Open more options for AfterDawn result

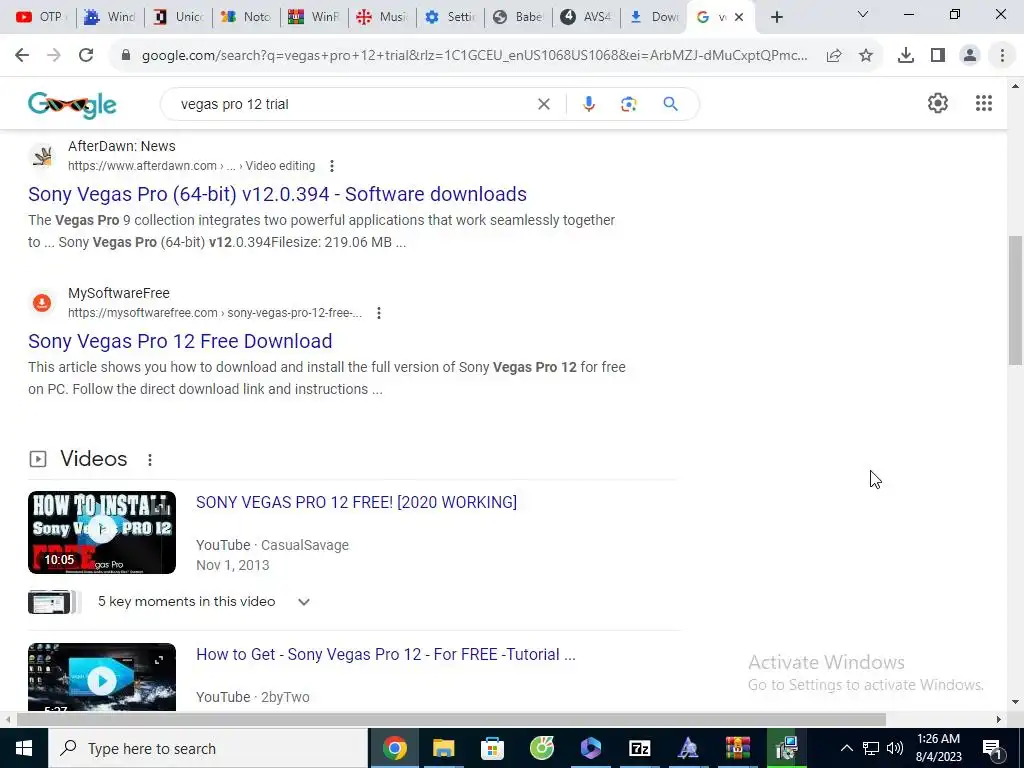click(x=332, y=166)
